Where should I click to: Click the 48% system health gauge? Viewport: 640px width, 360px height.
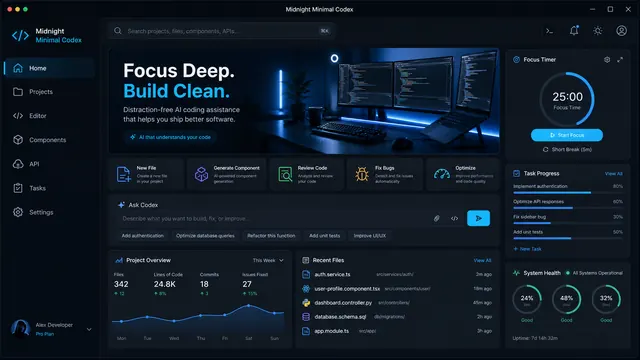[567, 299]
